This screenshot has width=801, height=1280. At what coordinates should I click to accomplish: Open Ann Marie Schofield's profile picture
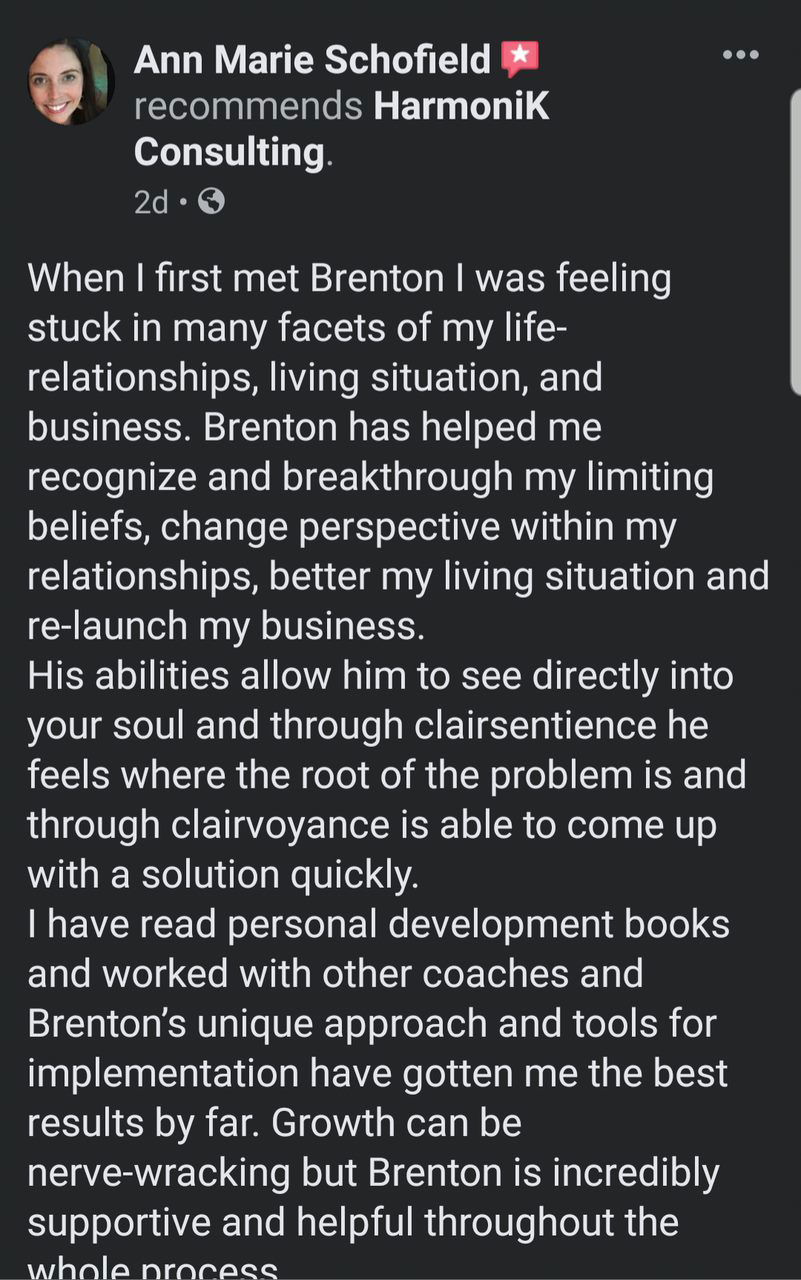(x=70, y=82)
